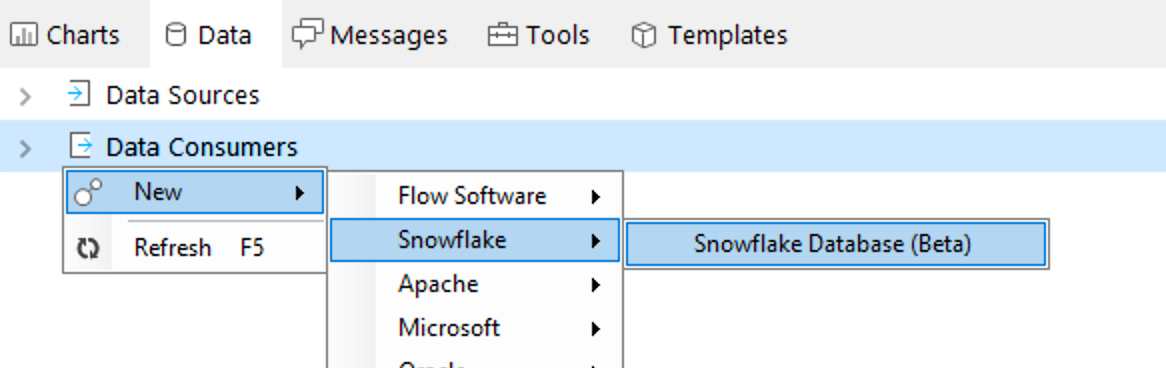Click the Data cylinder icon

click(175, 35)
